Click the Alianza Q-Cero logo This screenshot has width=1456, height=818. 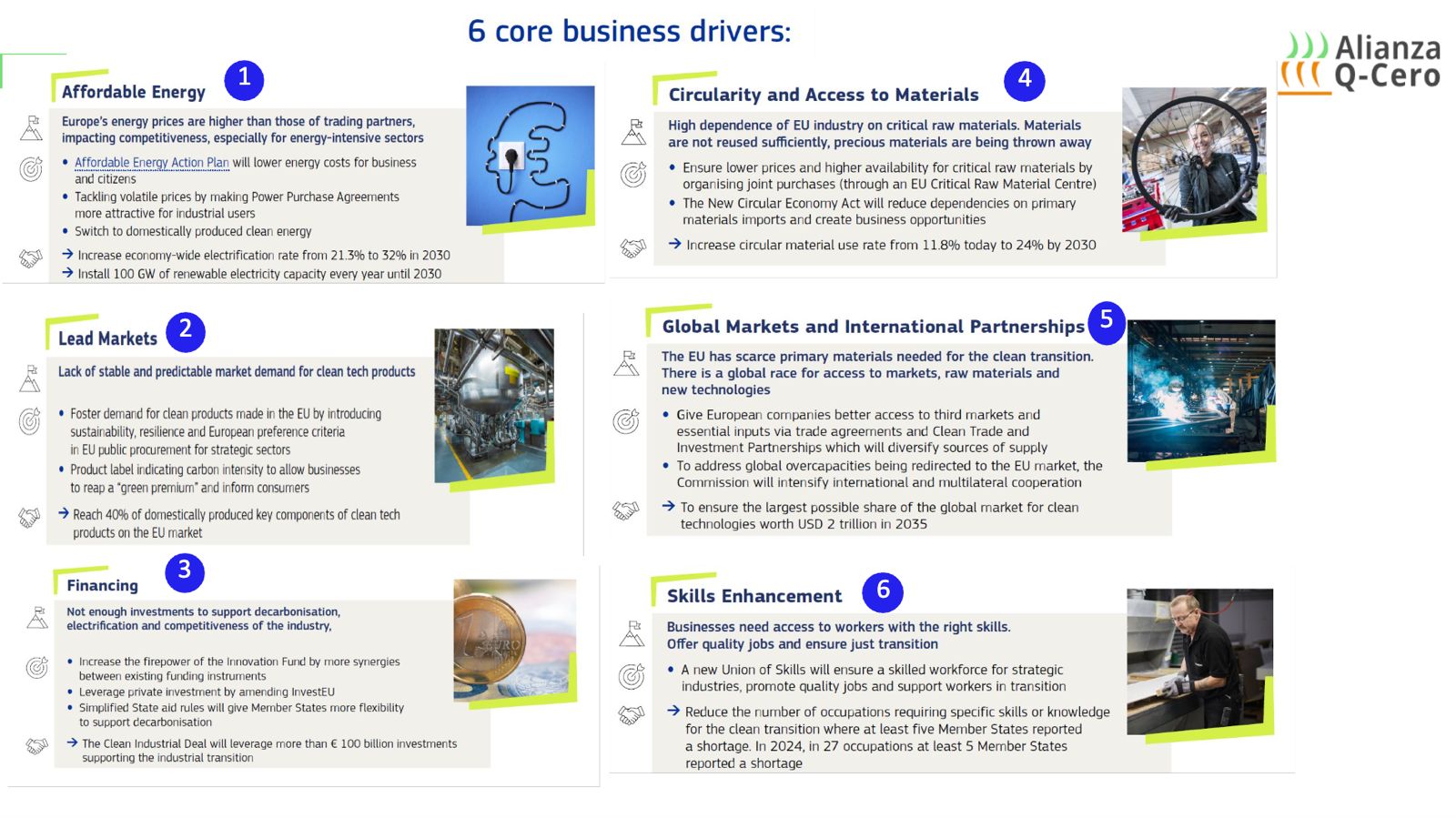click(x=1361, y=63)
